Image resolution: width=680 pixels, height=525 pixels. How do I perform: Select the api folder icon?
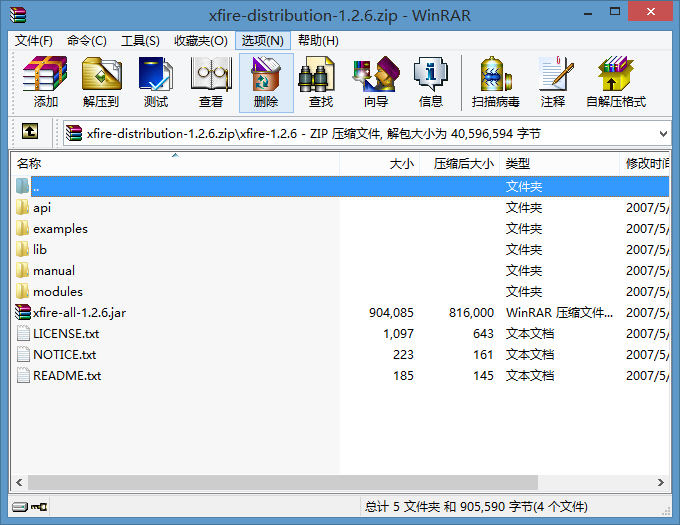coord(22,207)
